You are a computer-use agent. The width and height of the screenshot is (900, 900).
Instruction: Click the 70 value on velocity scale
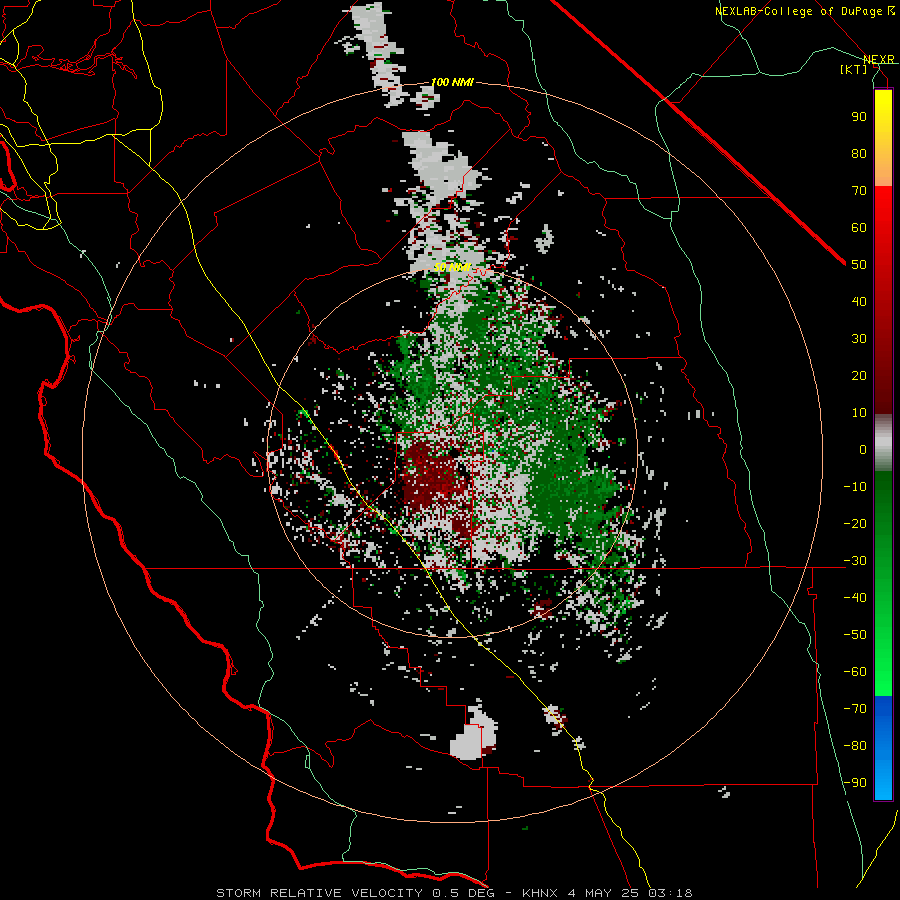(859, 191)
